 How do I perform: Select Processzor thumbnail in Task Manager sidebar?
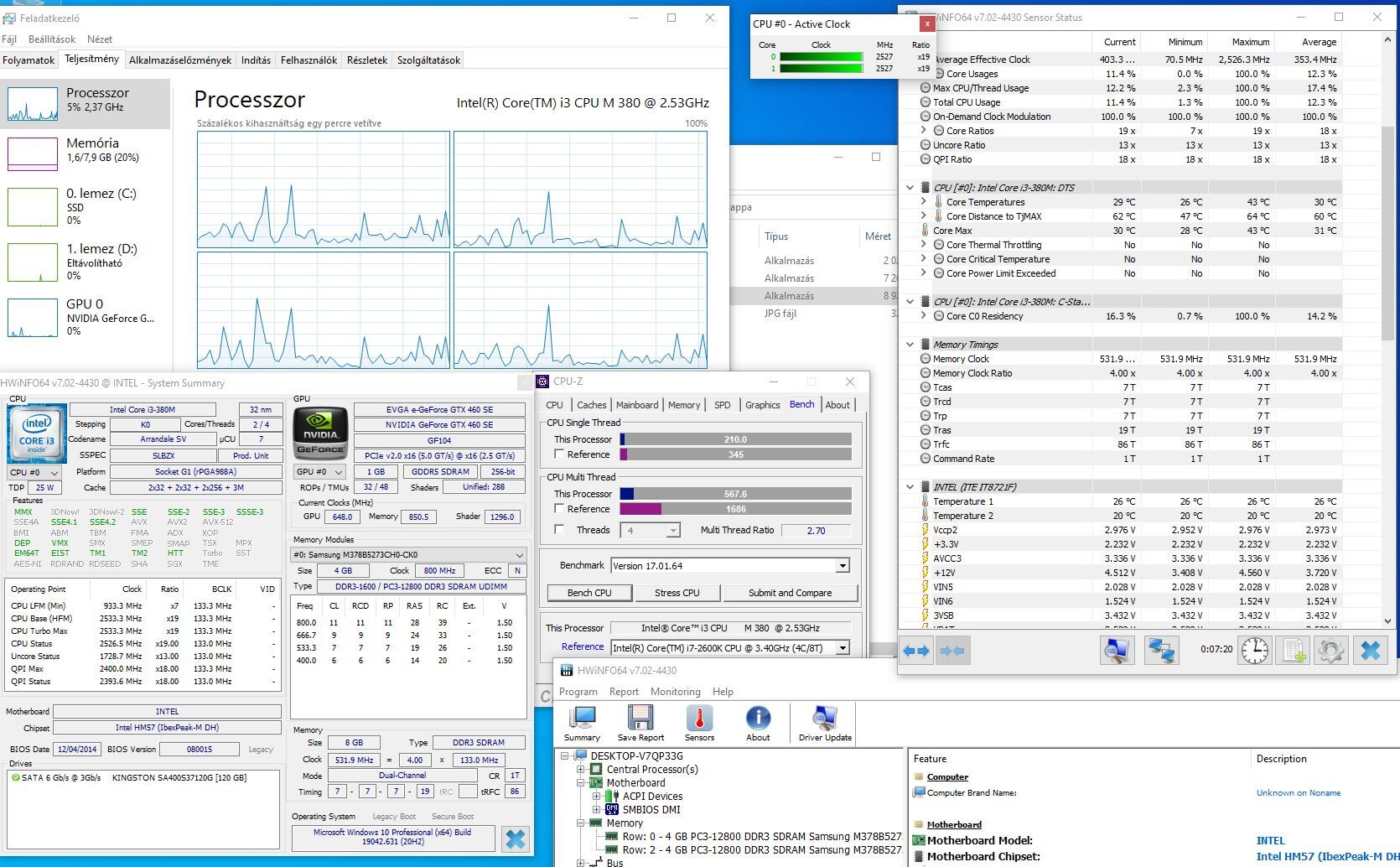pos(33,103)
